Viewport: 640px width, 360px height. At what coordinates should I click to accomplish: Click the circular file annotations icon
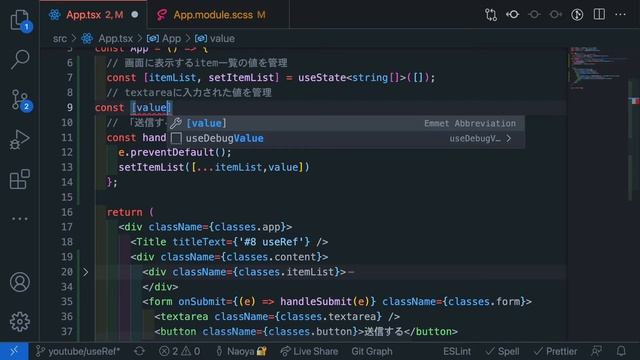point(577,15)
